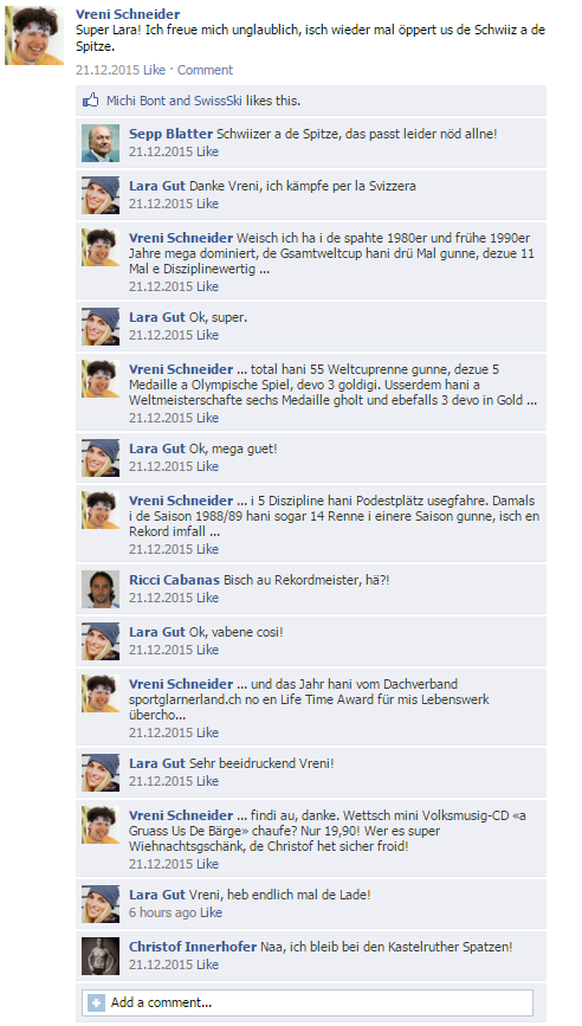Click the plus icon in the comment box

point(96,1002)
